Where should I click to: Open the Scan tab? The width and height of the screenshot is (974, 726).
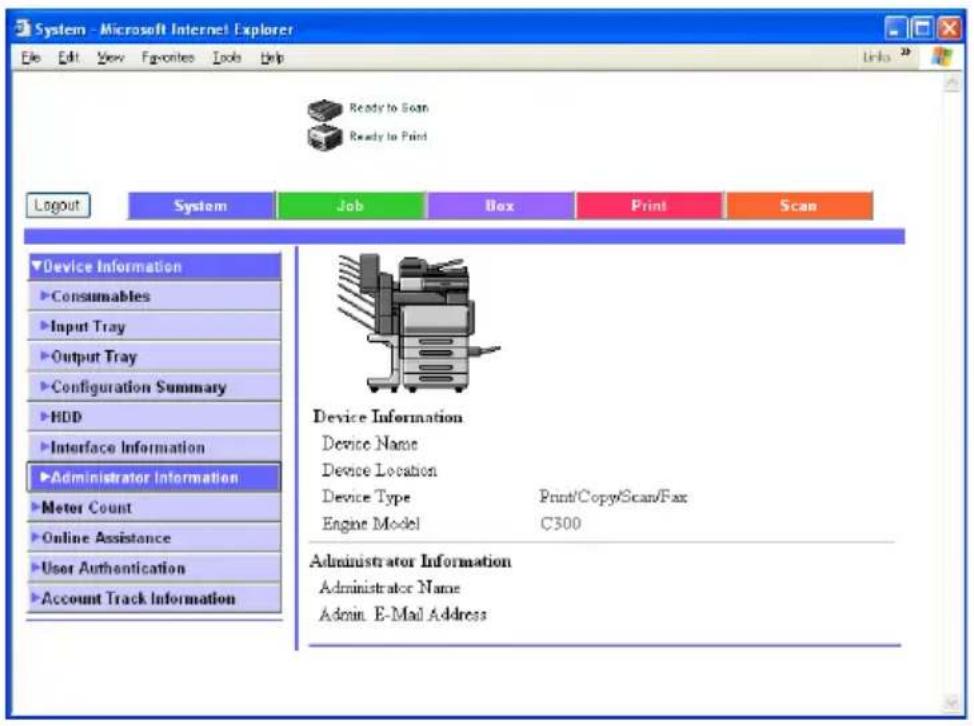(799, 206)
